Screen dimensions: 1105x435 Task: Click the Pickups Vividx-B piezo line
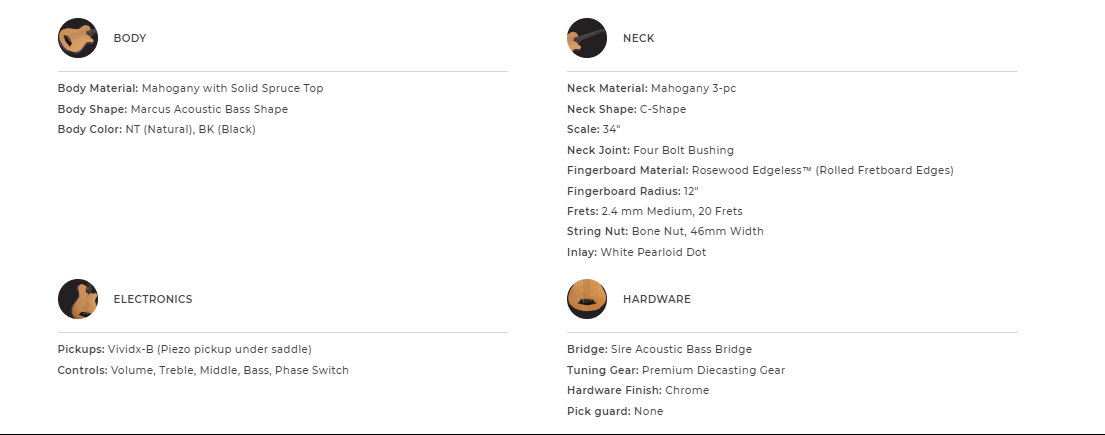pyautogui.click(x=185, y=349)
